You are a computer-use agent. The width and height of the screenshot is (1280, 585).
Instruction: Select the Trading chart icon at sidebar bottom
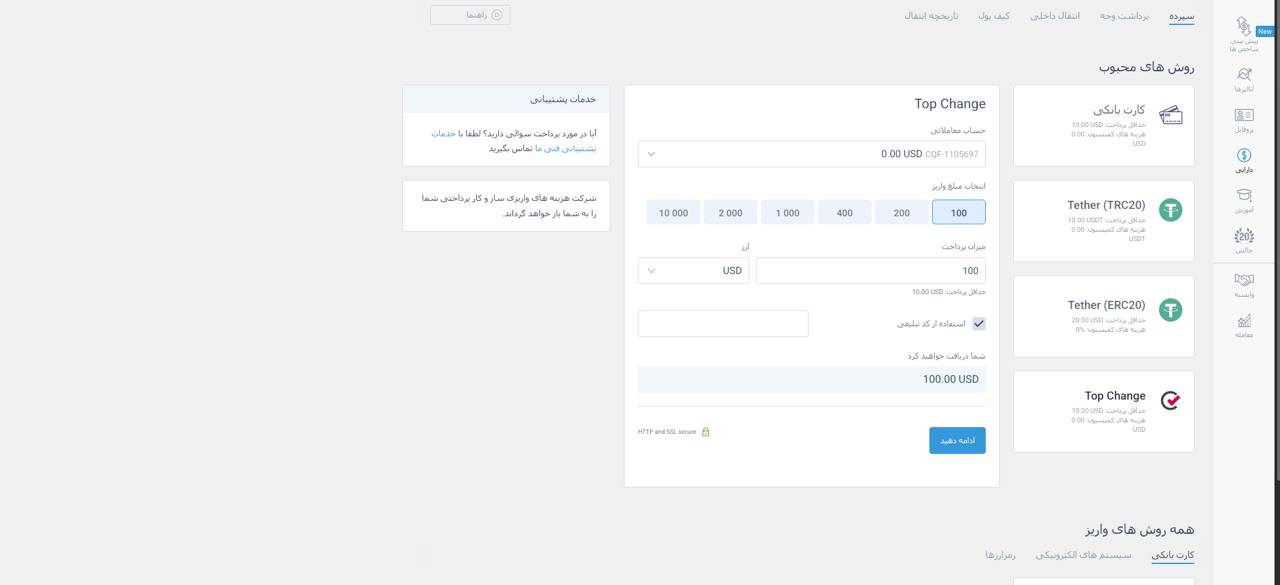pos(1243,322)
